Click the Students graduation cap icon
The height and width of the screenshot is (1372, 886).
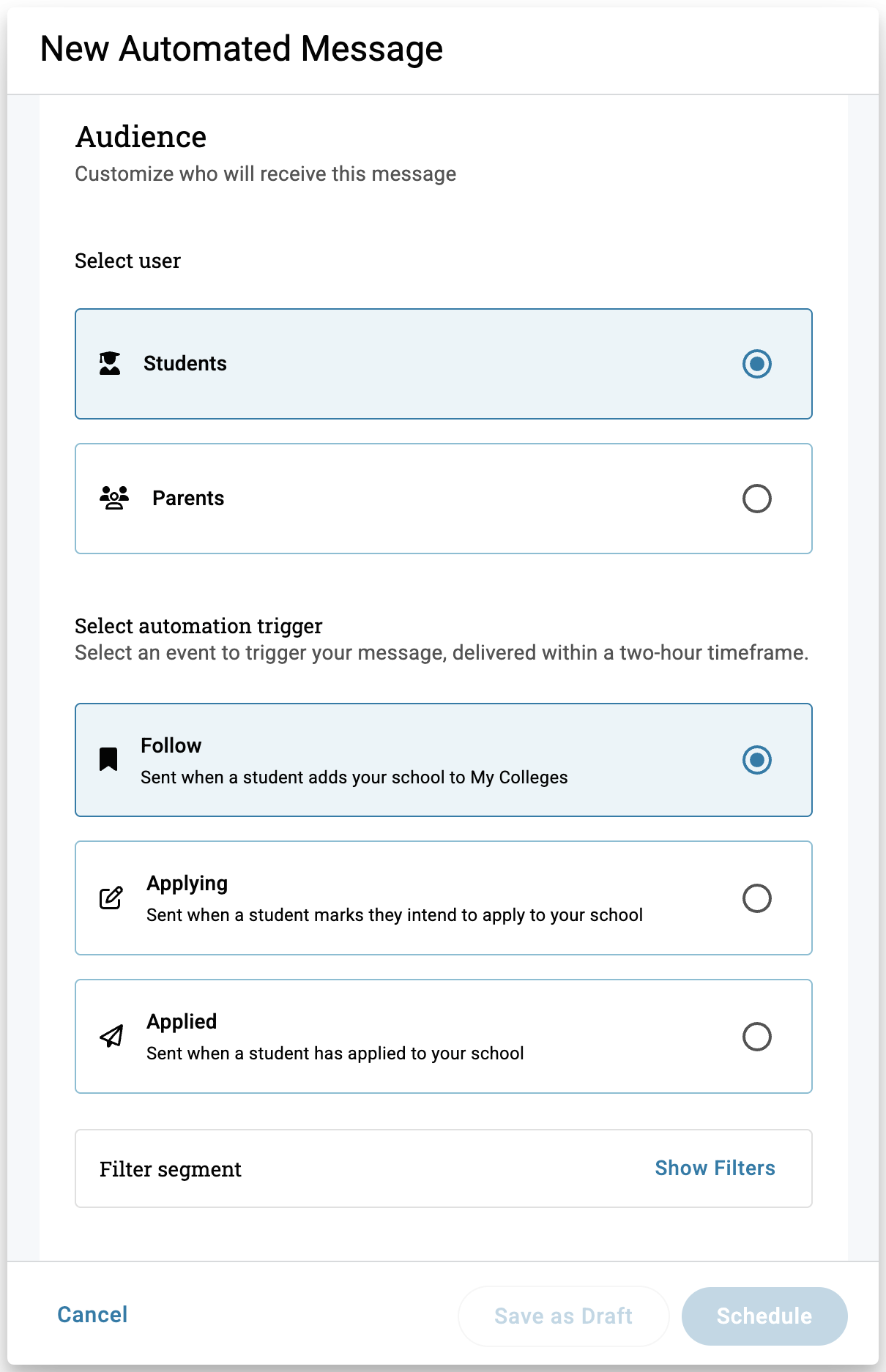[x=110, y=363]
